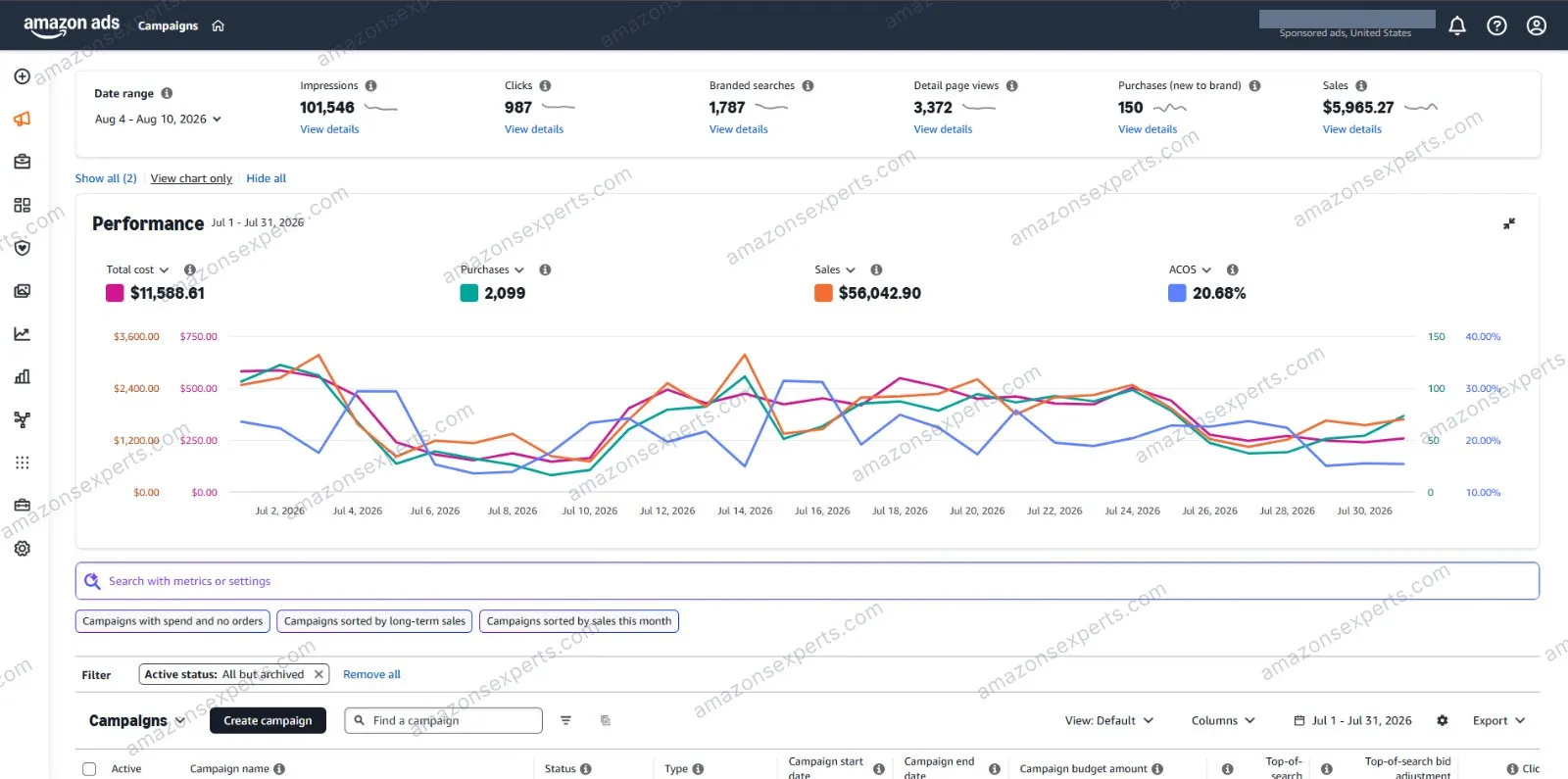Click the home icon beside Campaigns
The height and width of the screenshot is (779, 1568).
pos(219,25)
